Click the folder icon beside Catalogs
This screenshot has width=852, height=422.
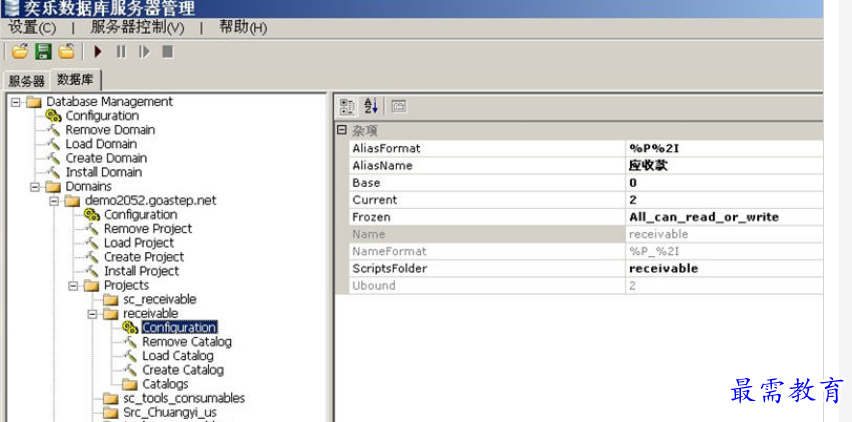(130, 384)
